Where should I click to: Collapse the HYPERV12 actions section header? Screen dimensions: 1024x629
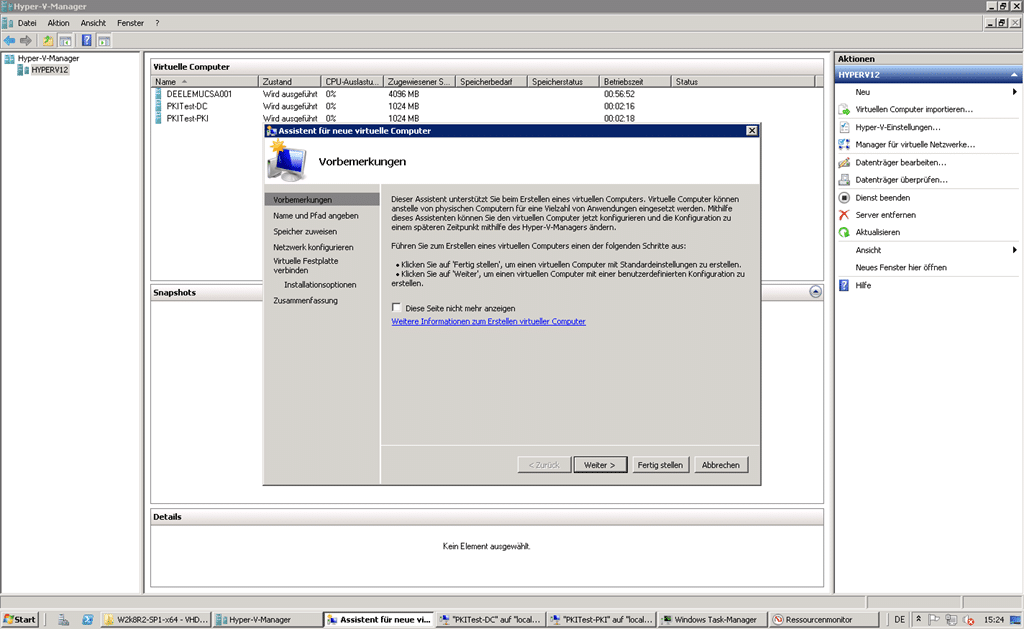(1014, 75)
